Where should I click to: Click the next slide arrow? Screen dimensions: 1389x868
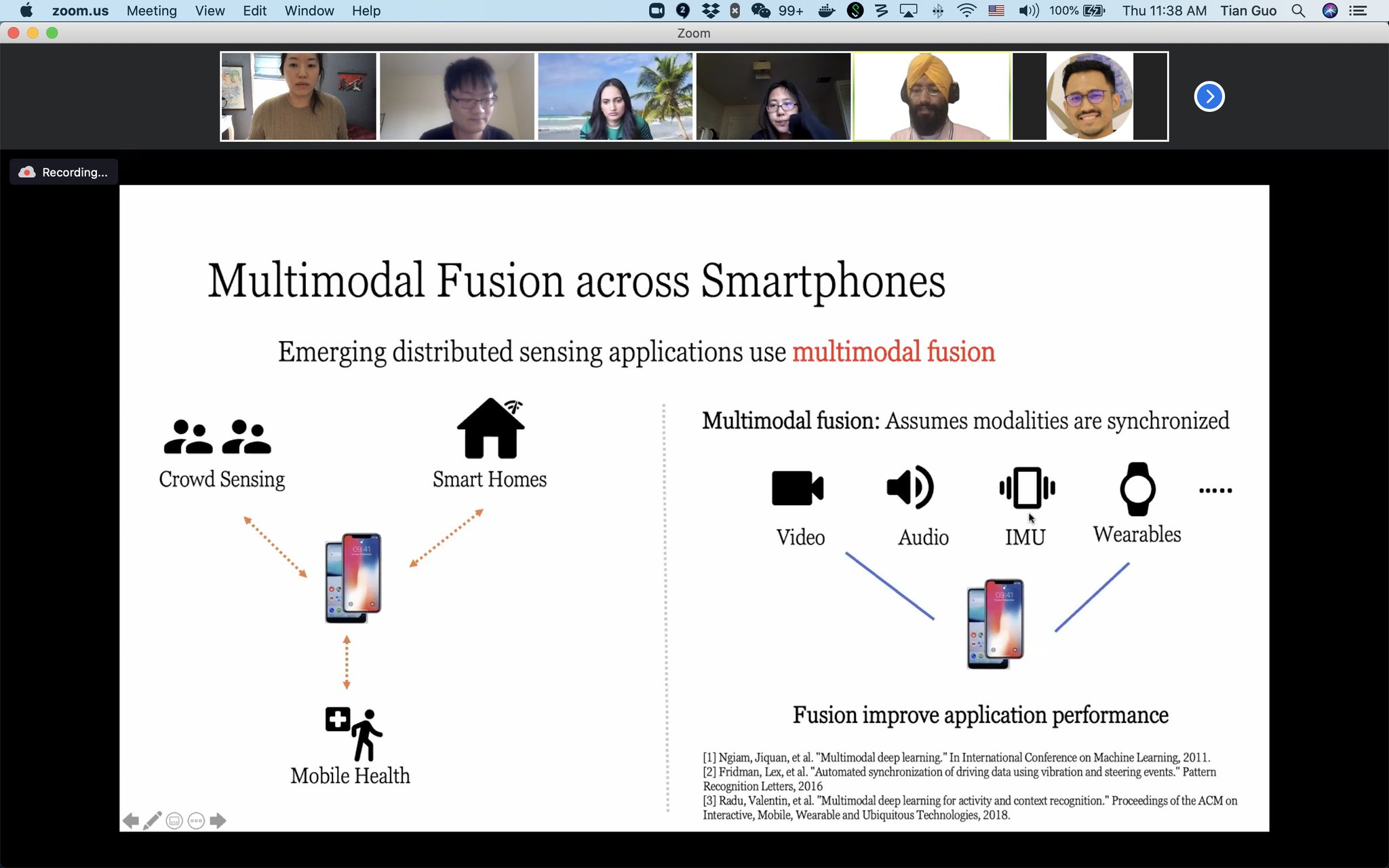pos(220,821)
